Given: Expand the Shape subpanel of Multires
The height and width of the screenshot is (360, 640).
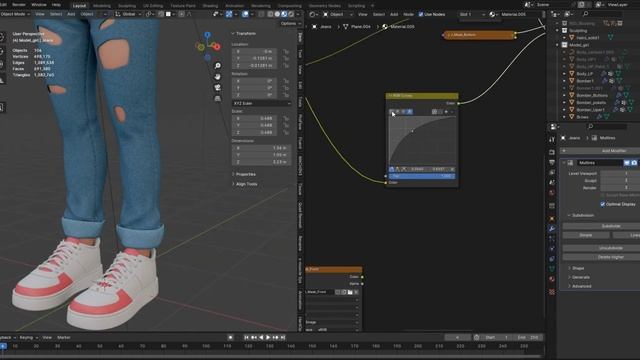Looking at the screenshot, I should click(576, 268).
